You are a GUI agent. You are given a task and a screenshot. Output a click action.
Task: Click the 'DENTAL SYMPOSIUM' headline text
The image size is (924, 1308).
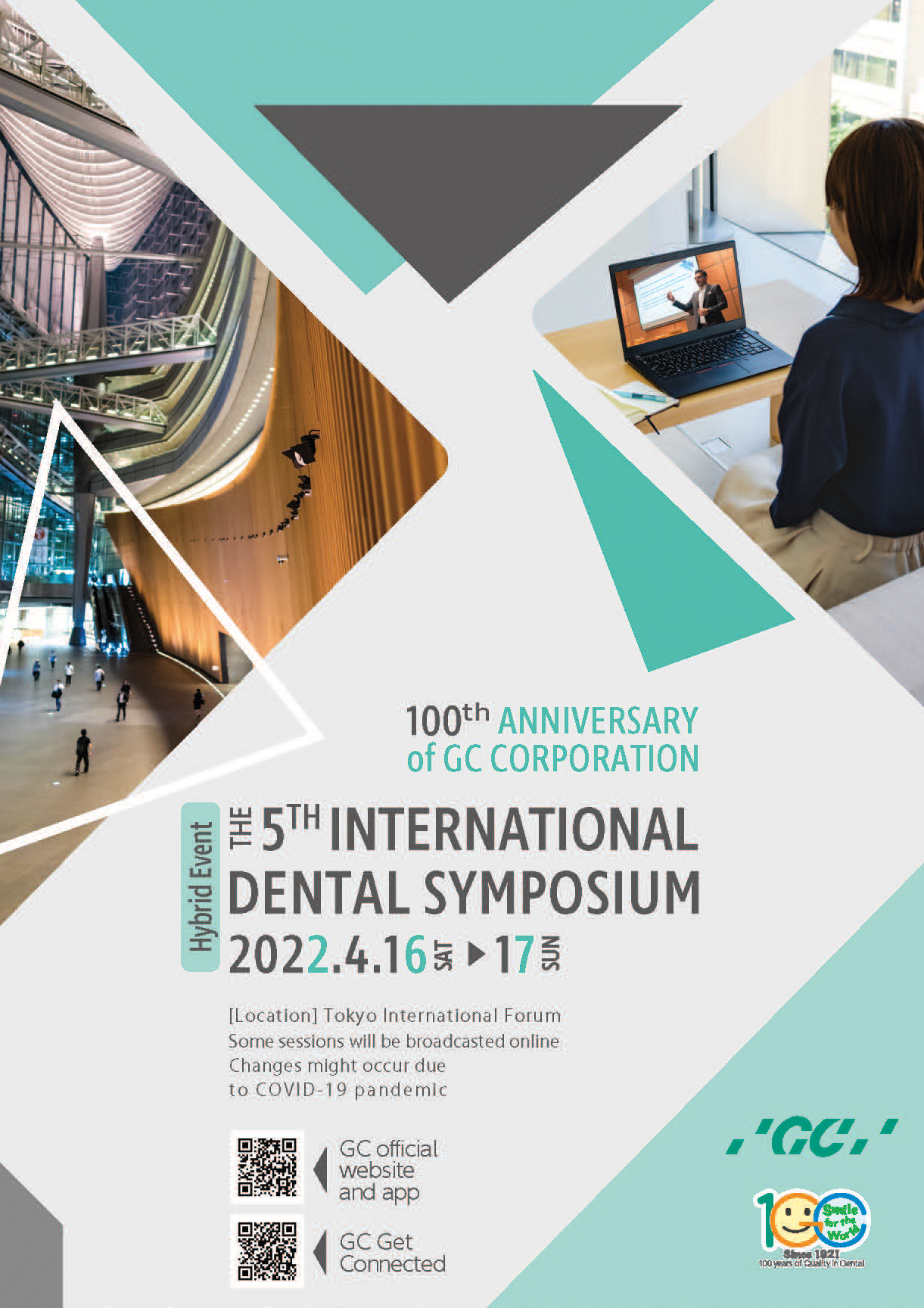click(x=463, y=893)
